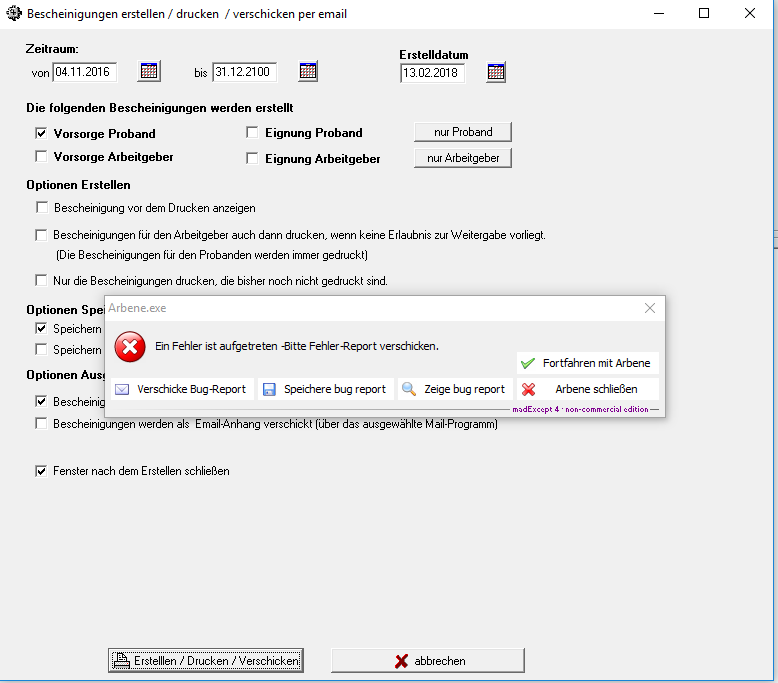Open calendar picker for Erstelldatum
The height and width of the screenshot is (683, 778).
point(496,72)
